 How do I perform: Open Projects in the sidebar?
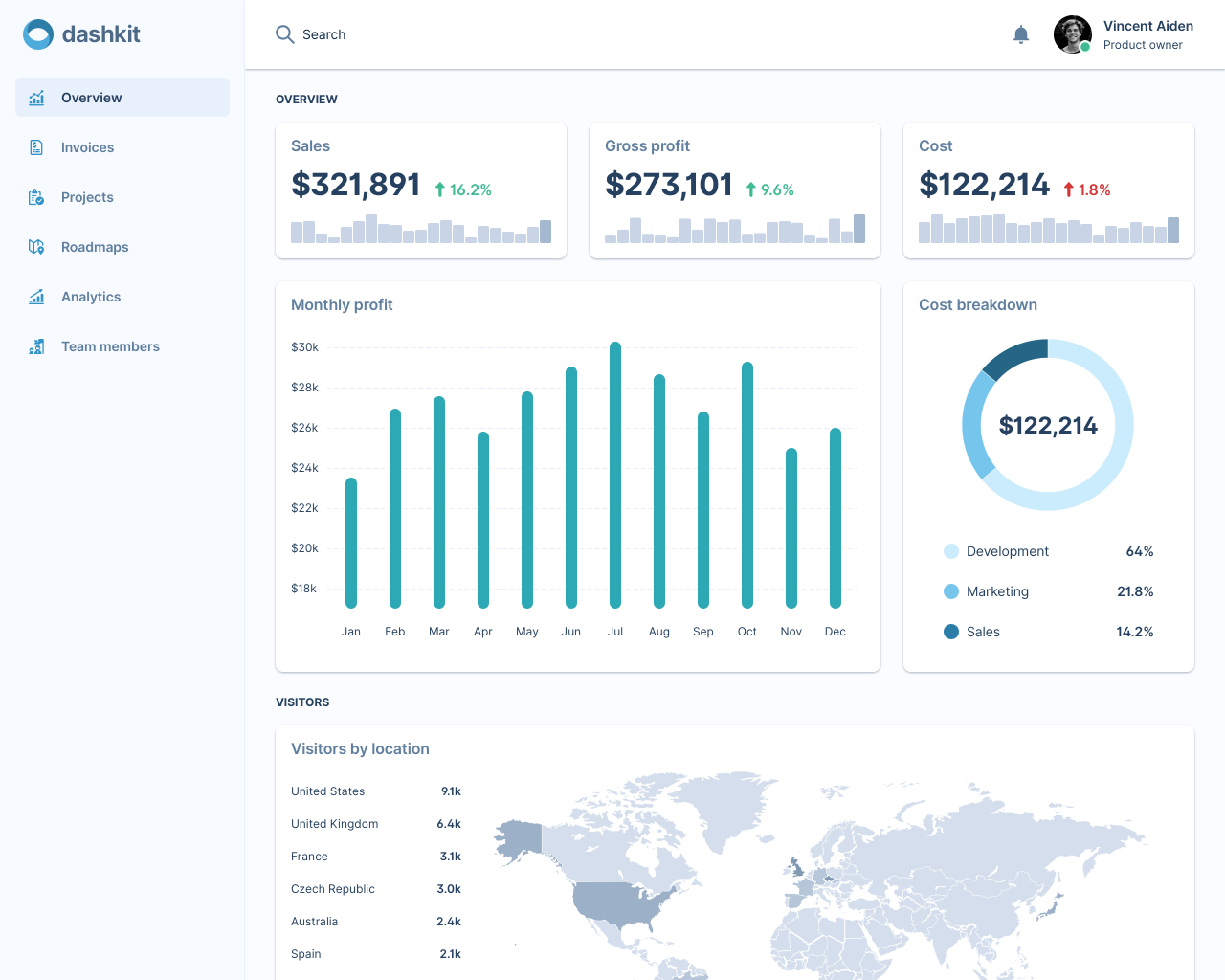tap(122, 197)
